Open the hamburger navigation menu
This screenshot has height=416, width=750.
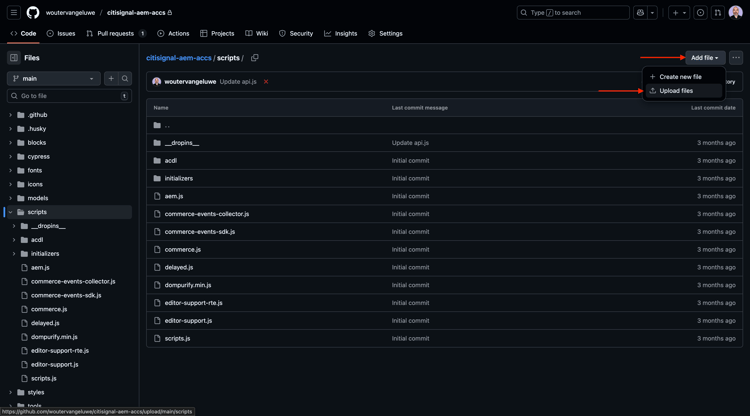tap(14, 13)
